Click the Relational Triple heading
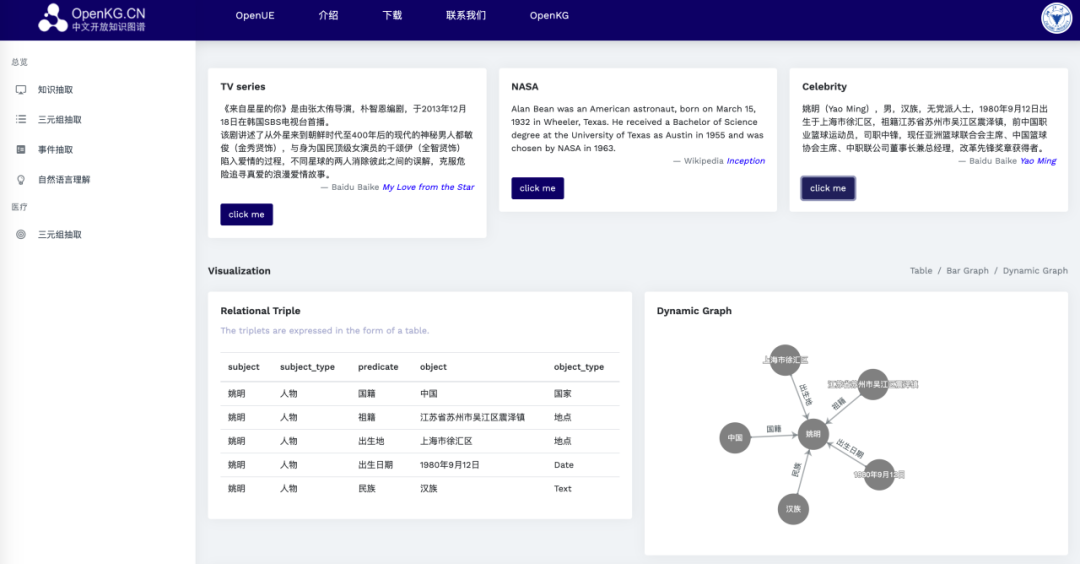Image resolution: width=1080 pixels, height=564 pixels. [x=260, y=311]
